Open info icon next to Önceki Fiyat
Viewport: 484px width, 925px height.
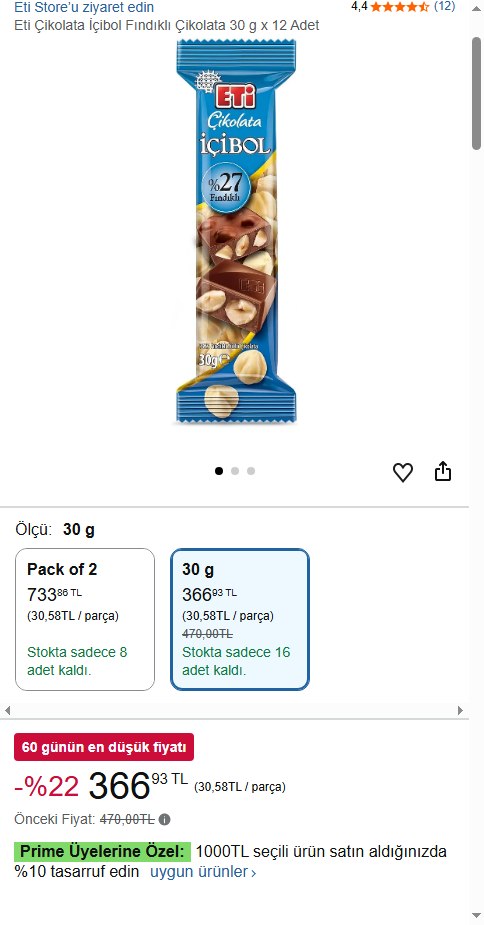coord(165,819)
